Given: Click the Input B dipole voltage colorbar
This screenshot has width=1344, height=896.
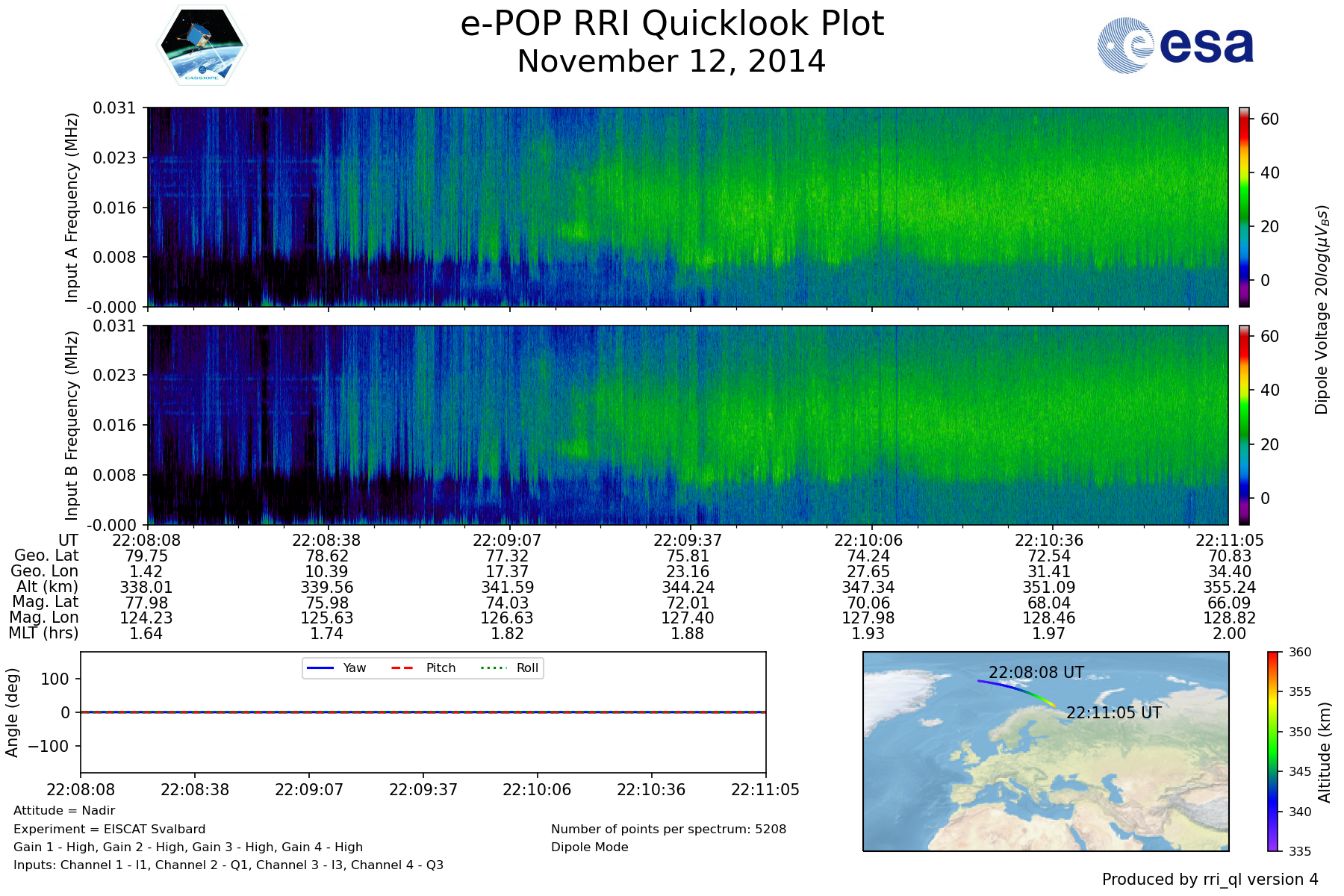Looking at the screenshot, I should point(1244,425).
